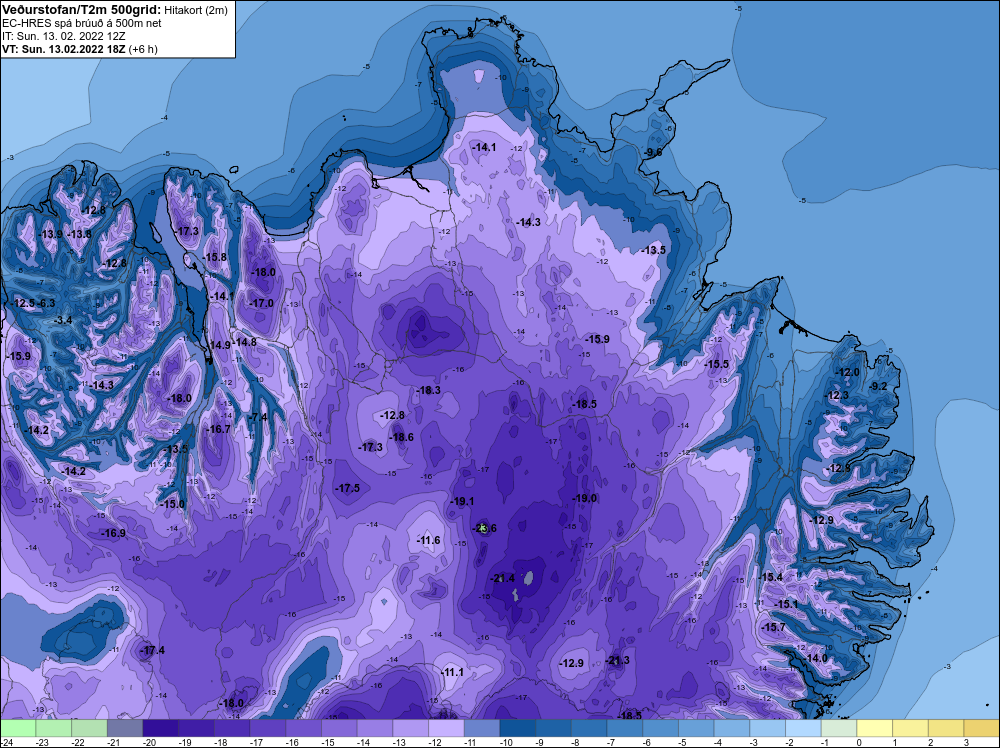
Task: Click the '-12.5' temperature value
Action: 24,303
